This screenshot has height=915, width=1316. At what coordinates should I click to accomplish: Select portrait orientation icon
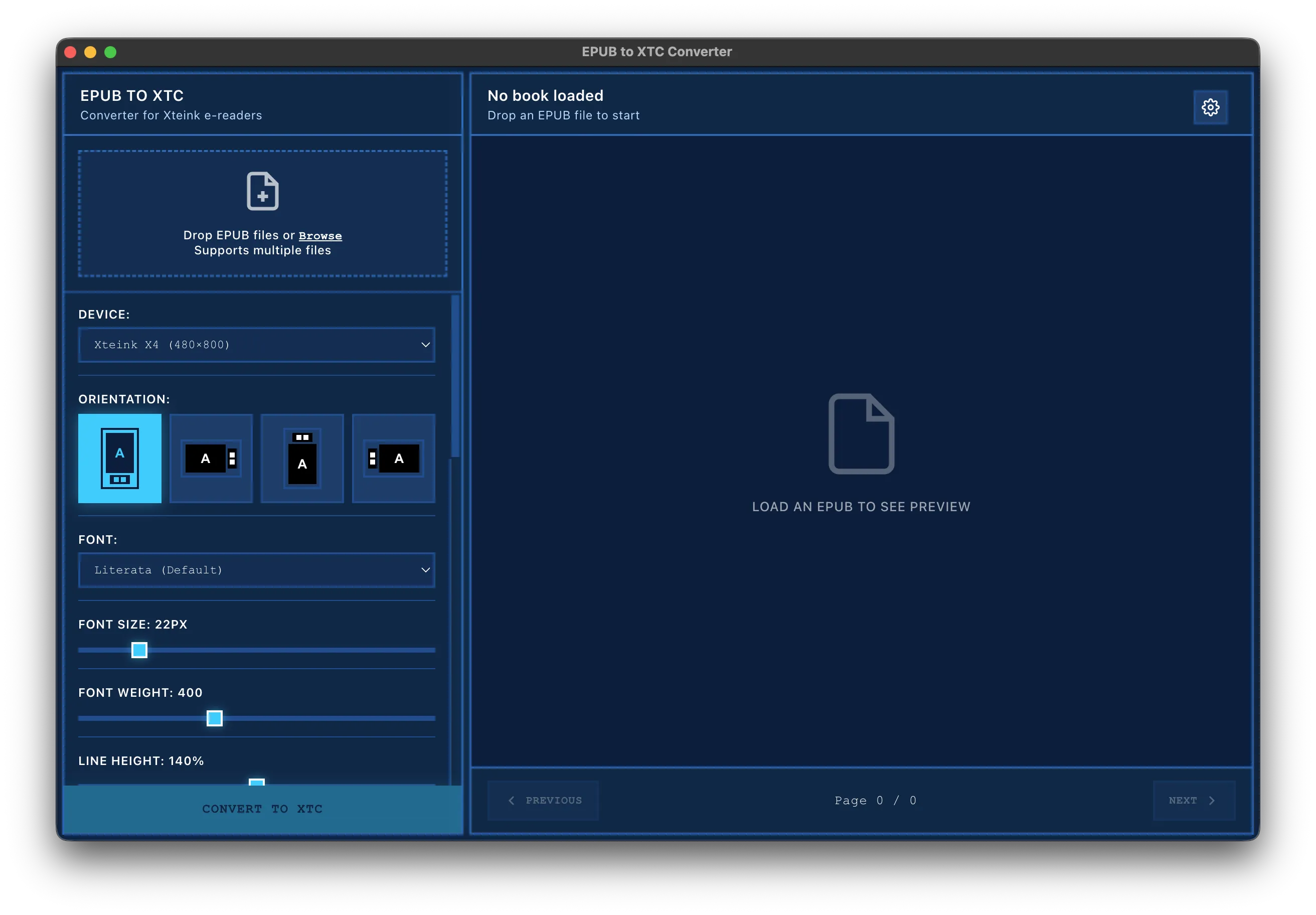pyautogui.click(x=120, y=458)
